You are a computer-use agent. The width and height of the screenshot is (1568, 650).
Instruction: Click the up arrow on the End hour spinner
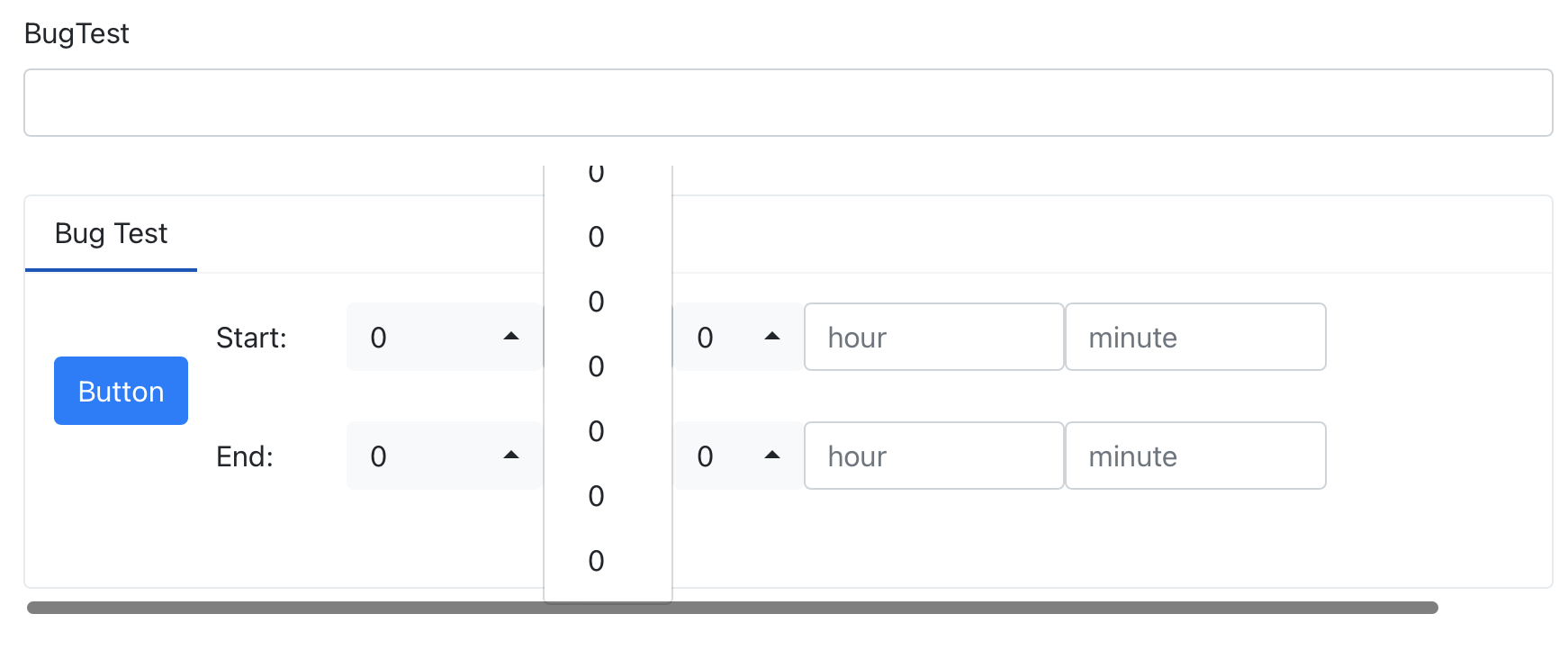click(509, 456)
